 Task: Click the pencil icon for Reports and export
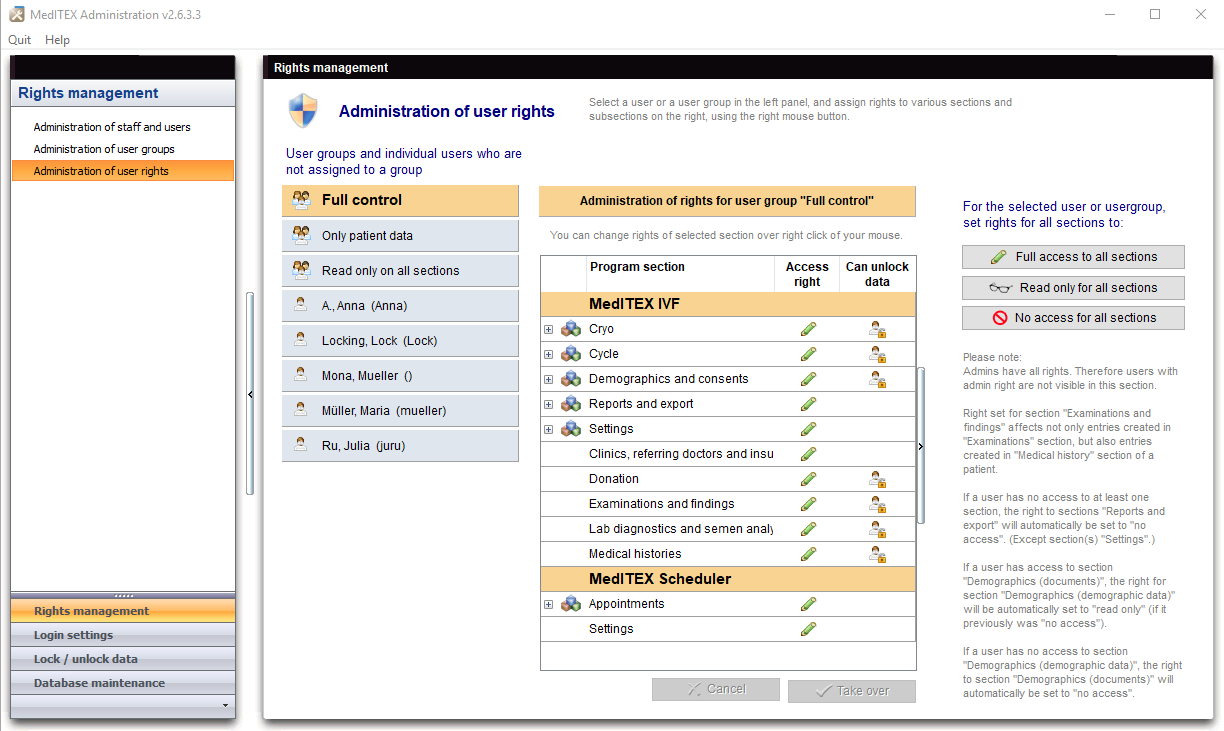pyautogui.click(x=808, y=404)
